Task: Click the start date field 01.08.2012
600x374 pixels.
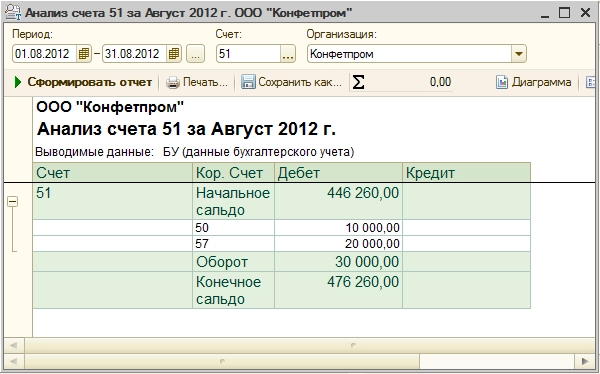Action: pyautogui.click(x=45, y=54)
